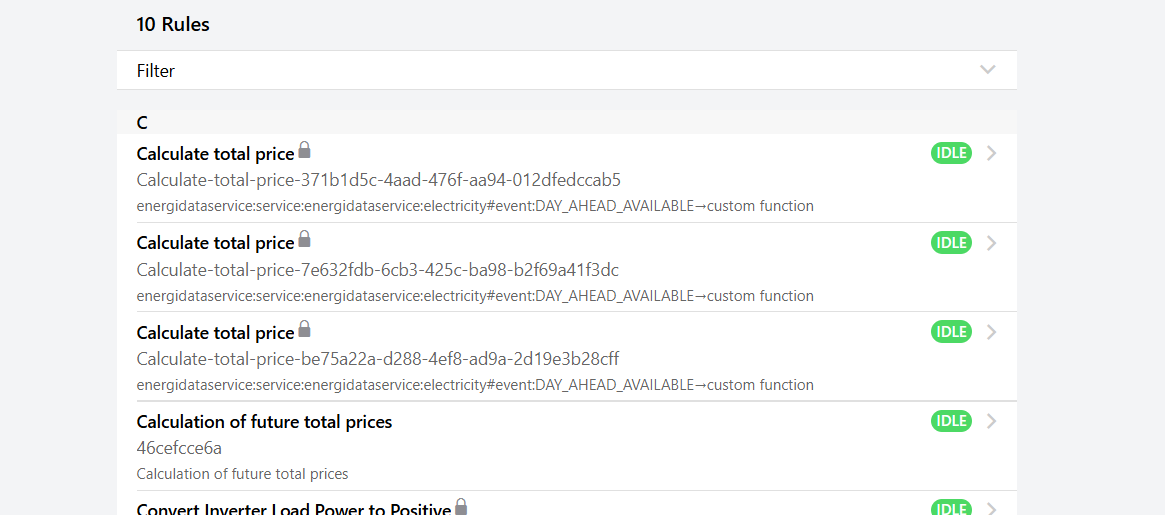Open Convert Inverter Load Power to Positive rule
Image resolution: width=1165 pixels, height=515 pixels.
click(293, 509)
